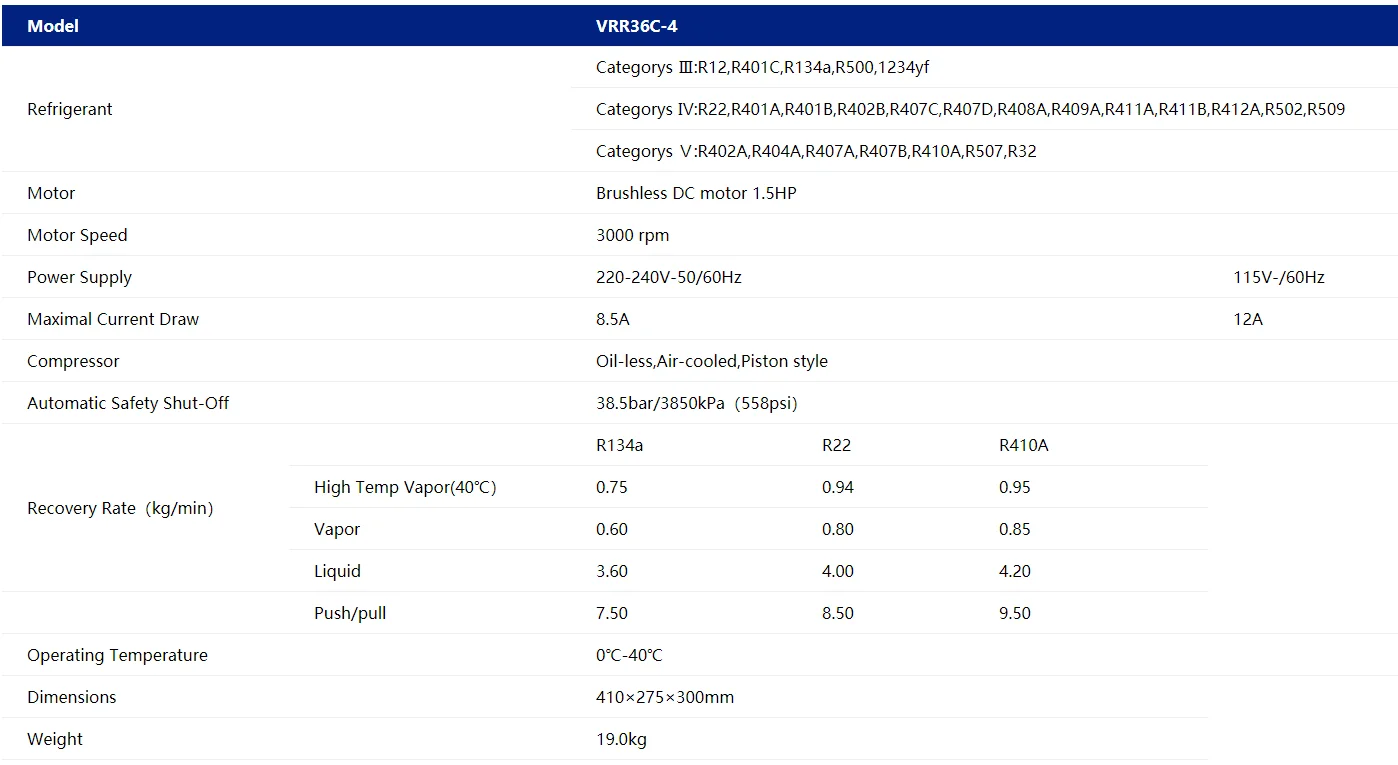Image resolution: width=1398 pixels, height=765 pixels.
Task: Click 'Automatic Safety Shut-Off' label
Action: tap(128, 403)
